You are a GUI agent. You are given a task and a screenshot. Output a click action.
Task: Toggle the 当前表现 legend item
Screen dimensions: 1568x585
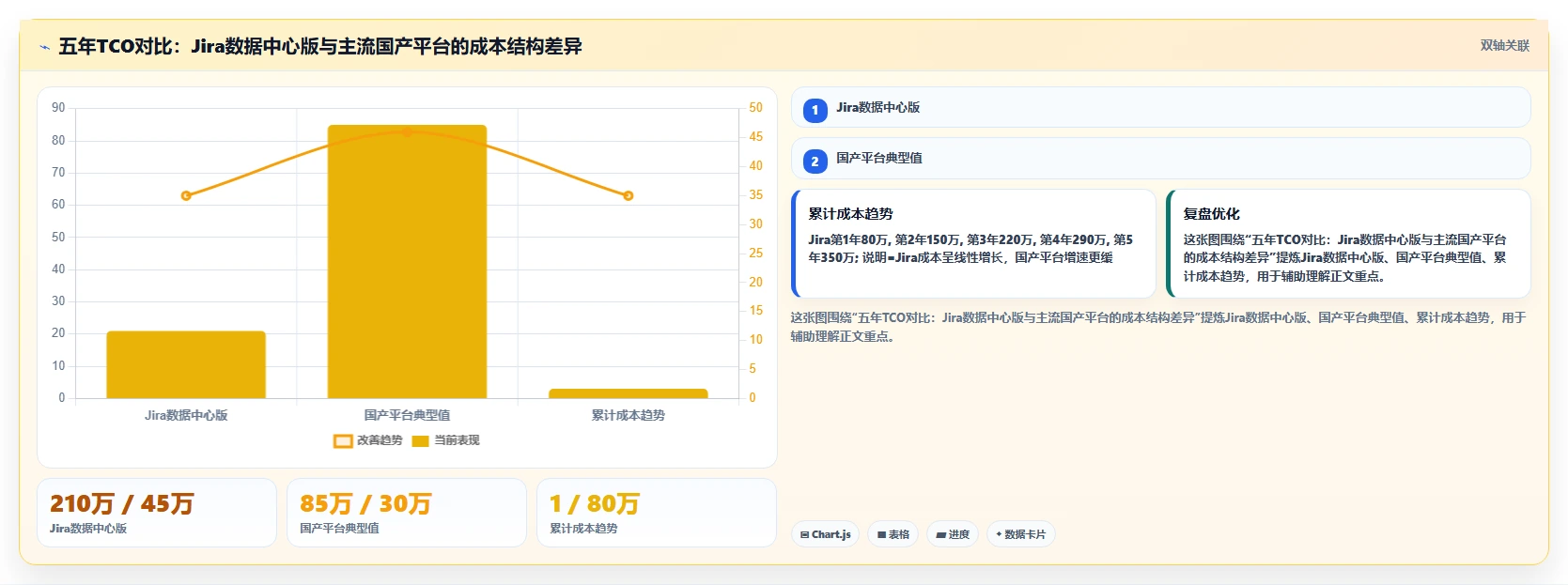coord(446,440)
